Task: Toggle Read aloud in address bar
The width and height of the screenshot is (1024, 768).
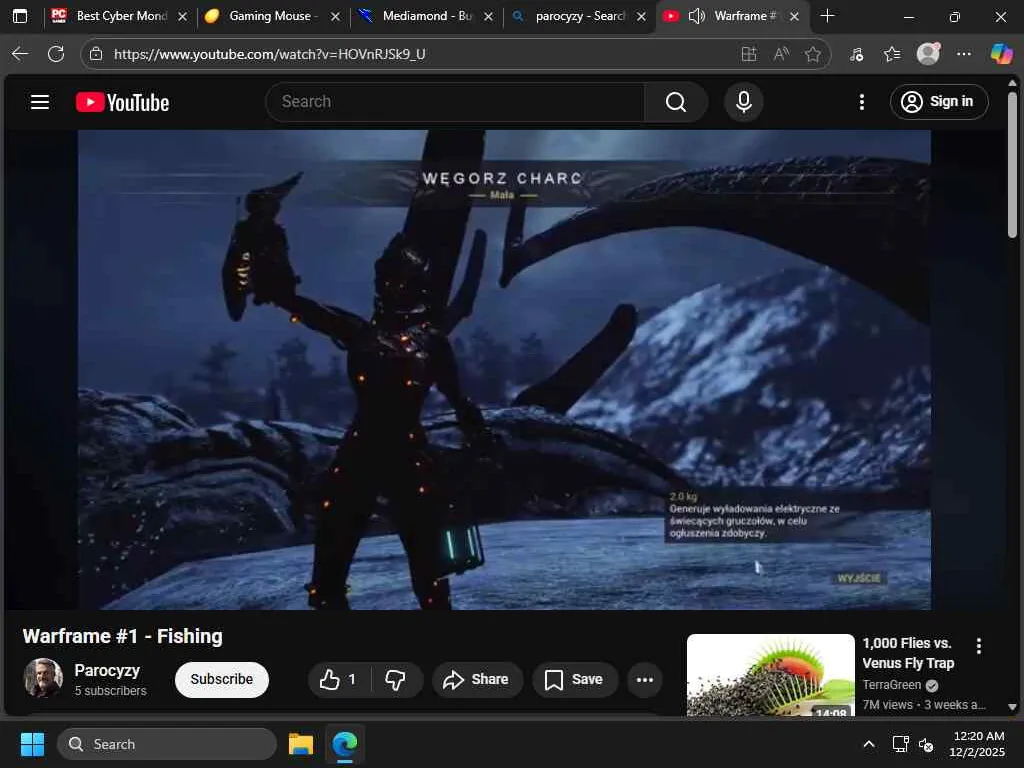Action: click(x=781, y=54)
